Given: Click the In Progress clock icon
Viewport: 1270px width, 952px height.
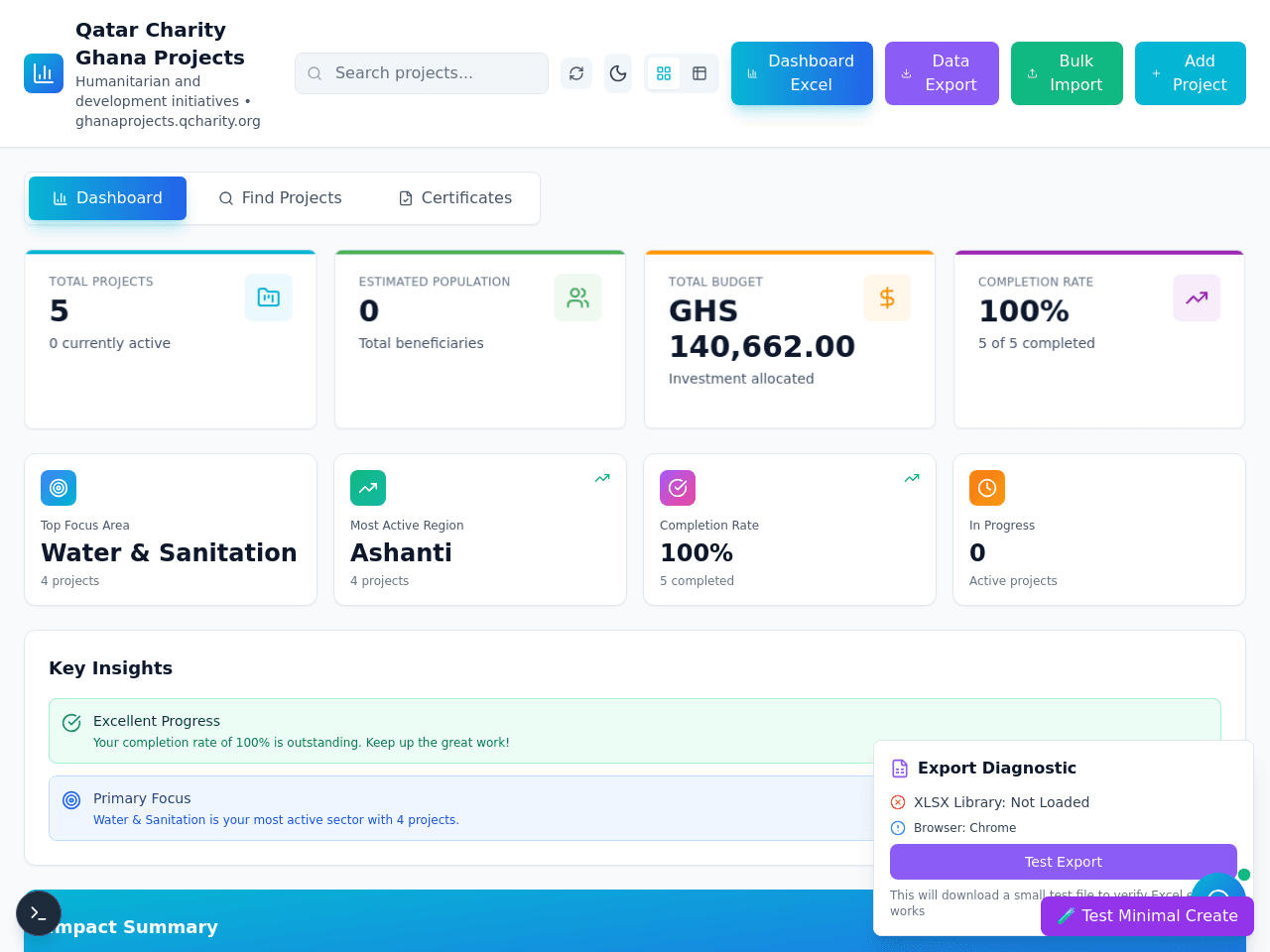Looking at the screenshot, I should pos(987,488).
